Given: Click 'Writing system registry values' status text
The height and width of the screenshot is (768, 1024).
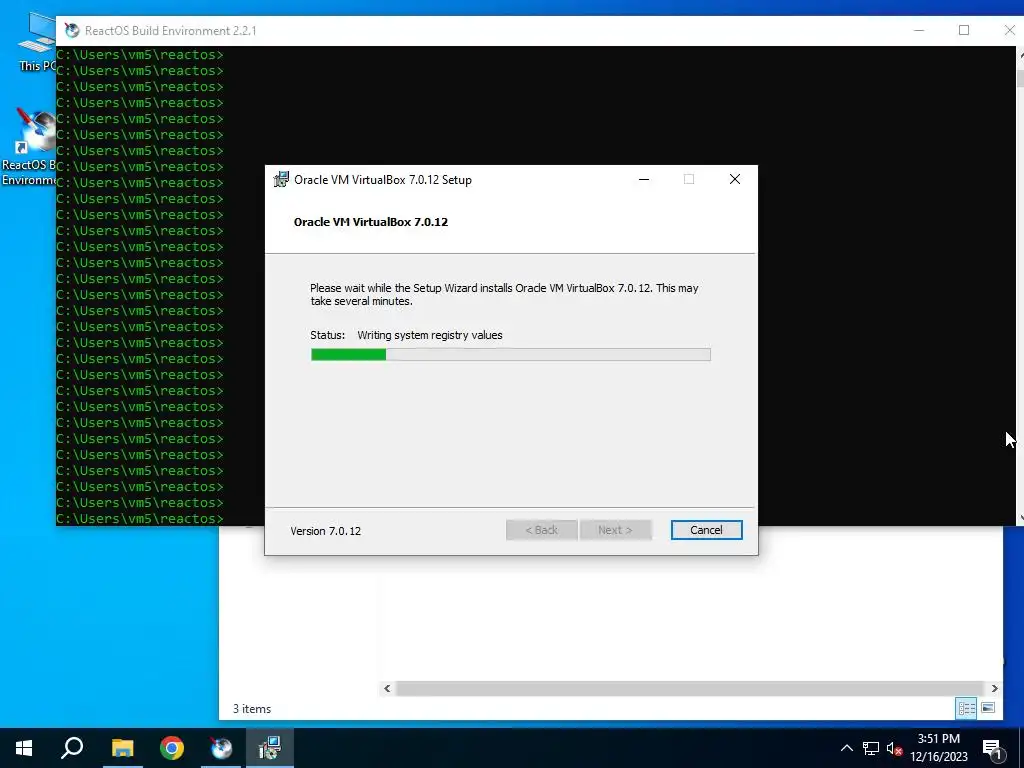Looking at the screenshot, I should tap(430, 335).
